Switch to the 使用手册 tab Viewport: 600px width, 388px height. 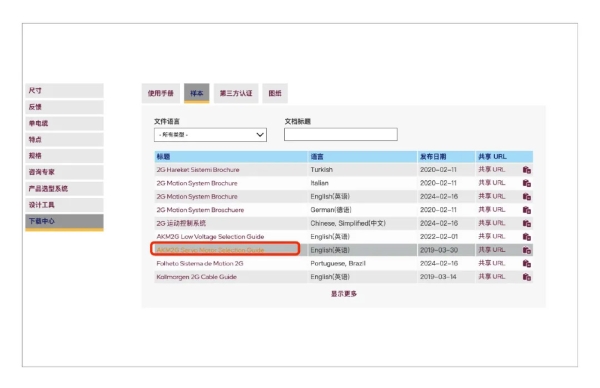pyautogui.click(x=161, y=93)
